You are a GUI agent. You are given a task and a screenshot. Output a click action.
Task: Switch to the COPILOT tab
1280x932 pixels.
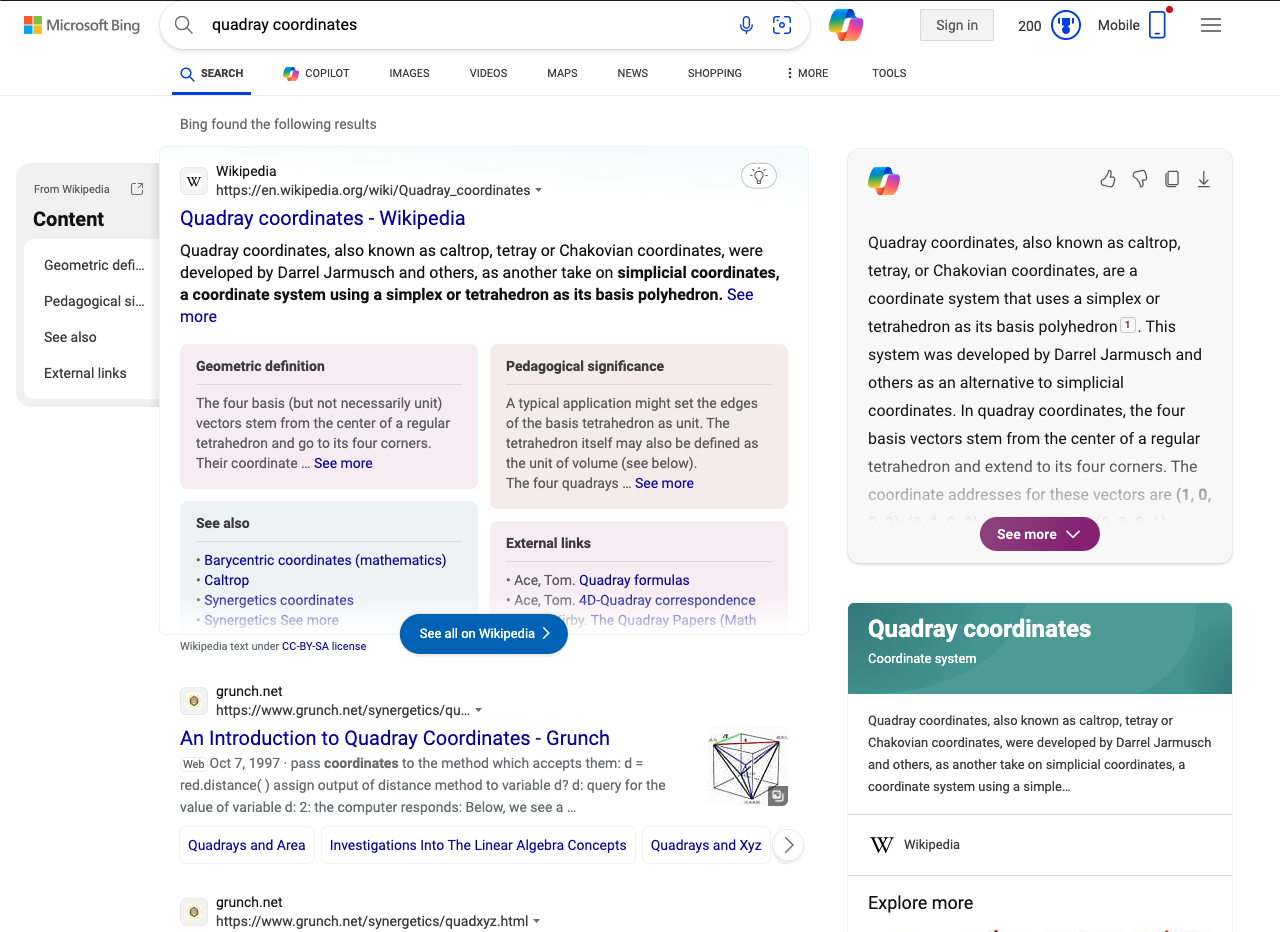tap(316, 73)
